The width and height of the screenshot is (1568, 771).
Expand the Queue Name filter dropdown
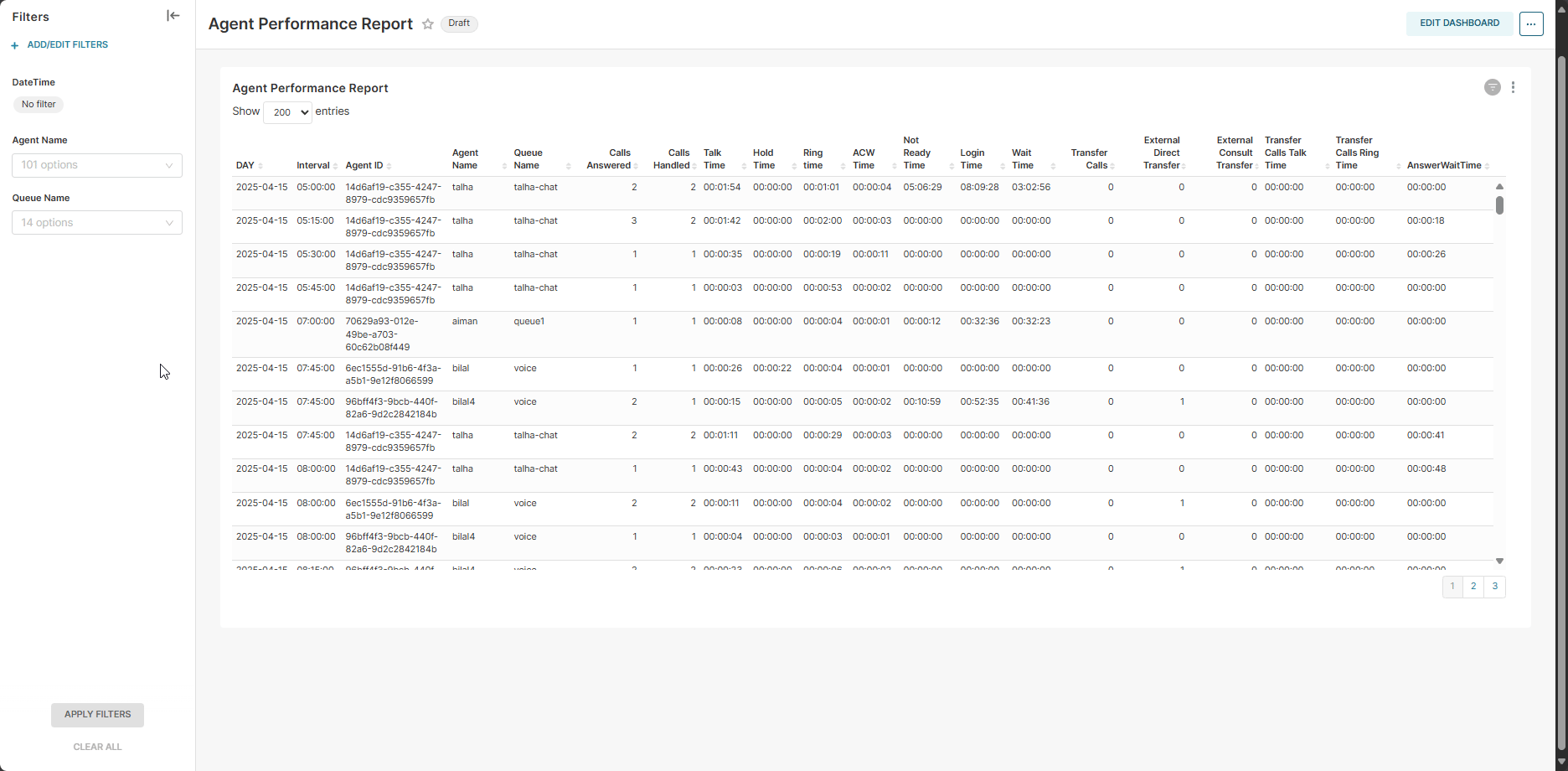point(97,223)
